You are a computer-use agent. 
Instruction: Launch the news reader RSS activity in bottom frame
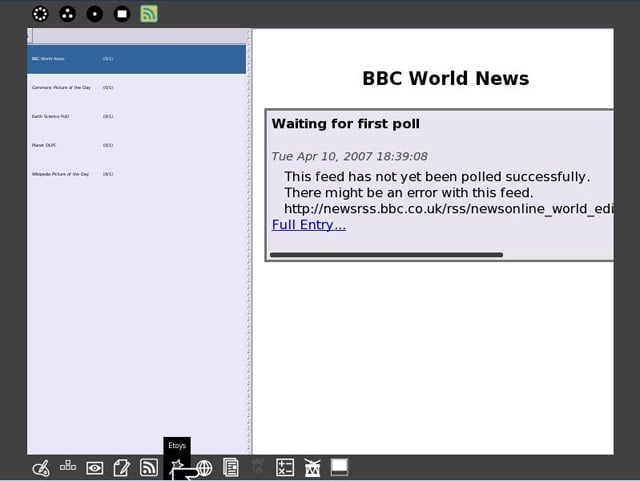pyautogui.click(x=149, y=468)
